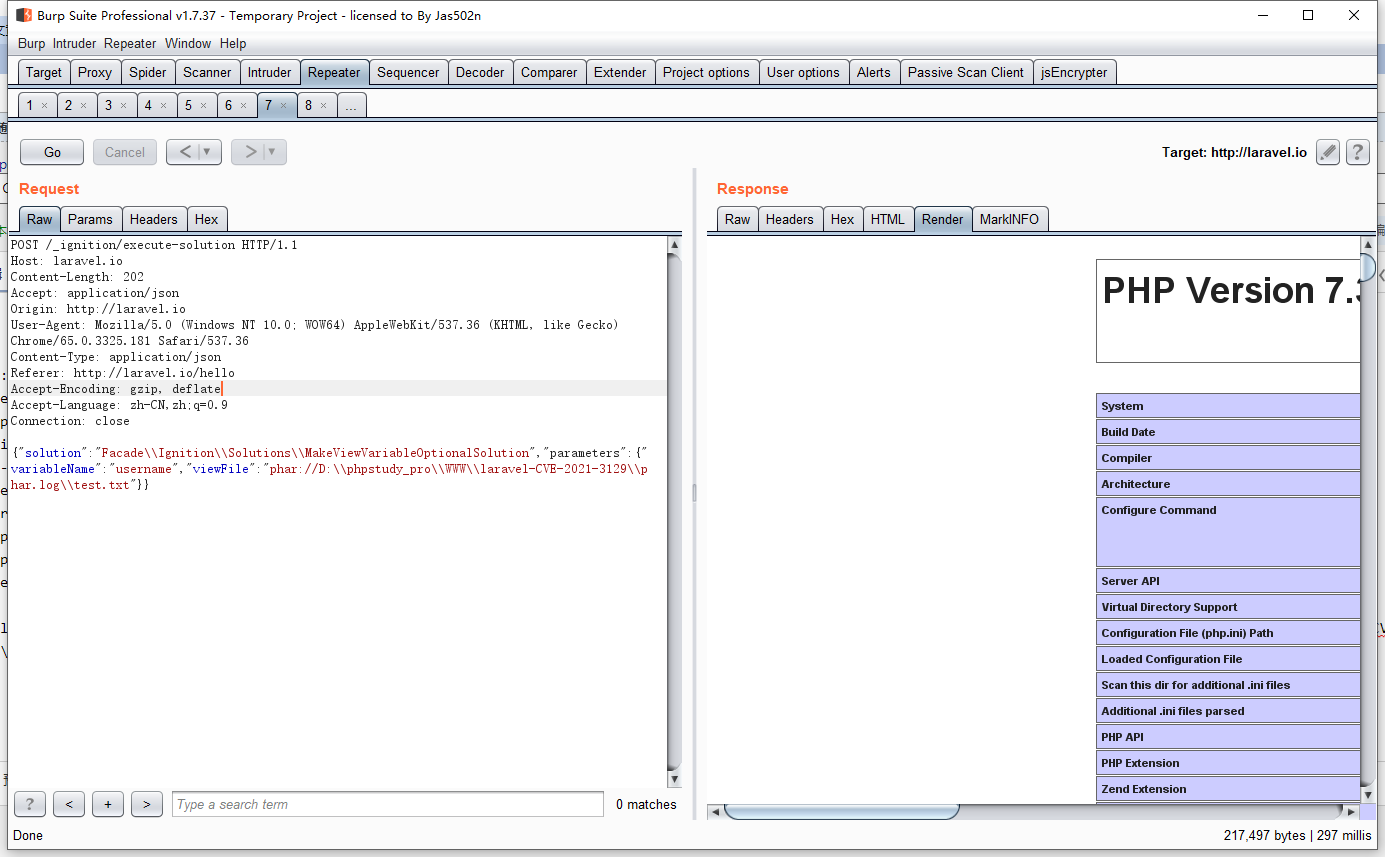
Task: Switch to the Comparer tab
Action: point(549,72)
